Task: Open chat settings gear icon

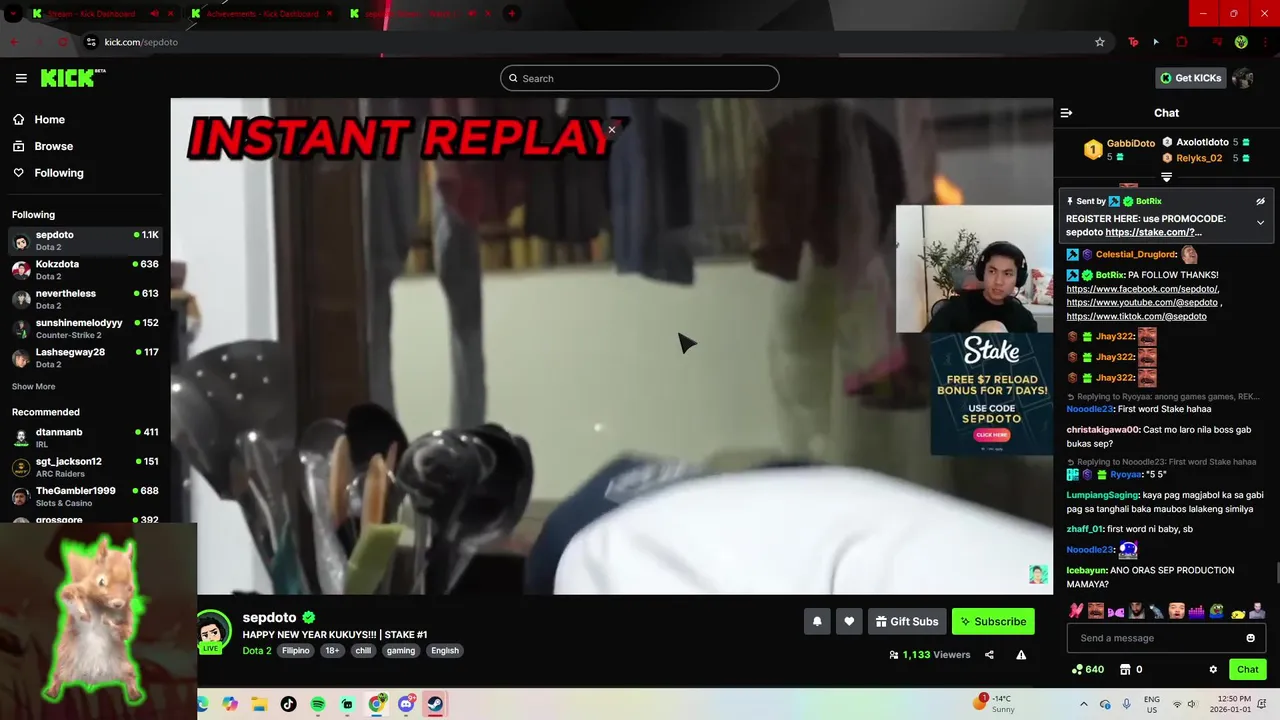Action: pyautogui.click(x=1213, y=669)
